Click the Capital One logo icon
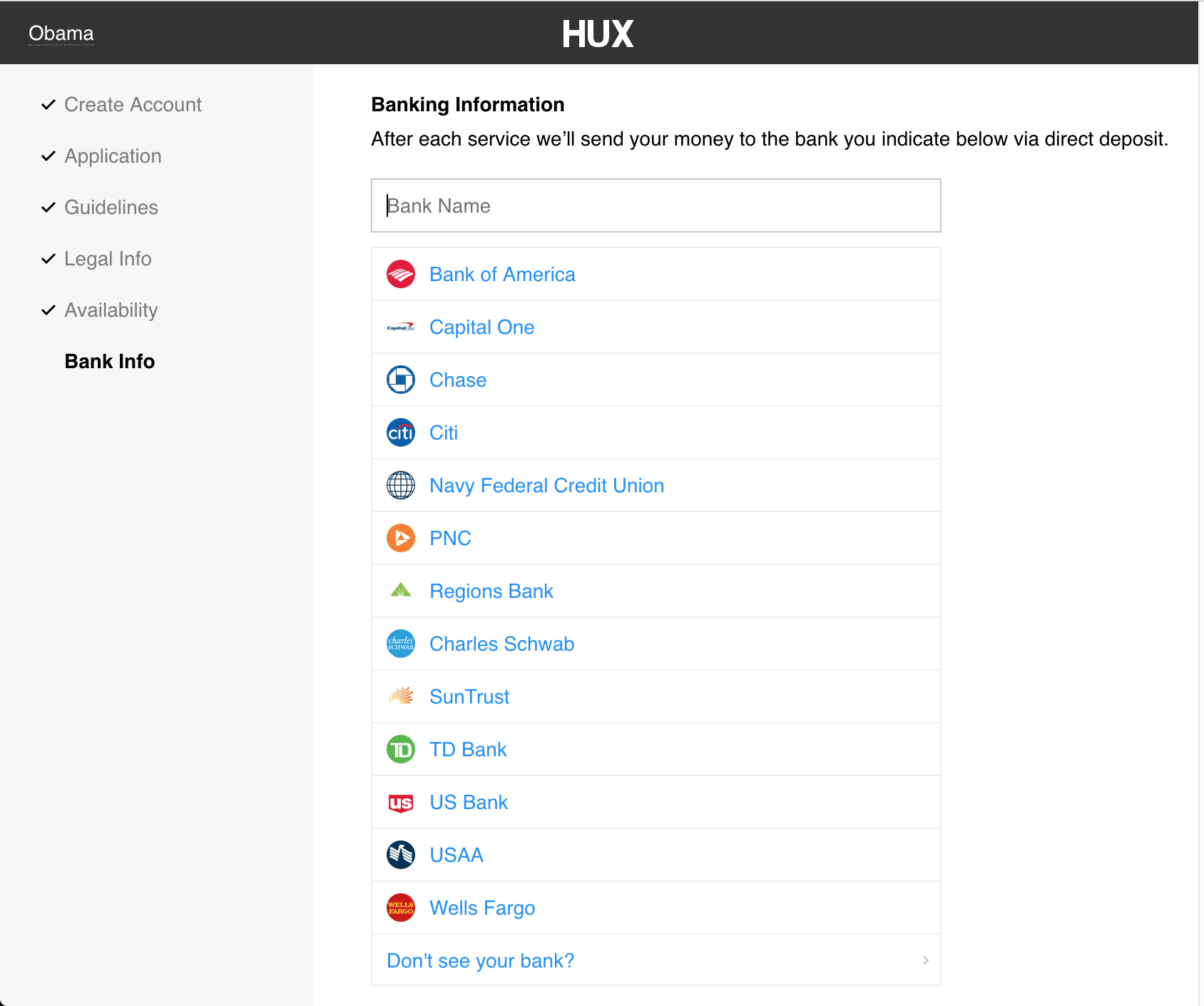 click(x=401, y=327)
